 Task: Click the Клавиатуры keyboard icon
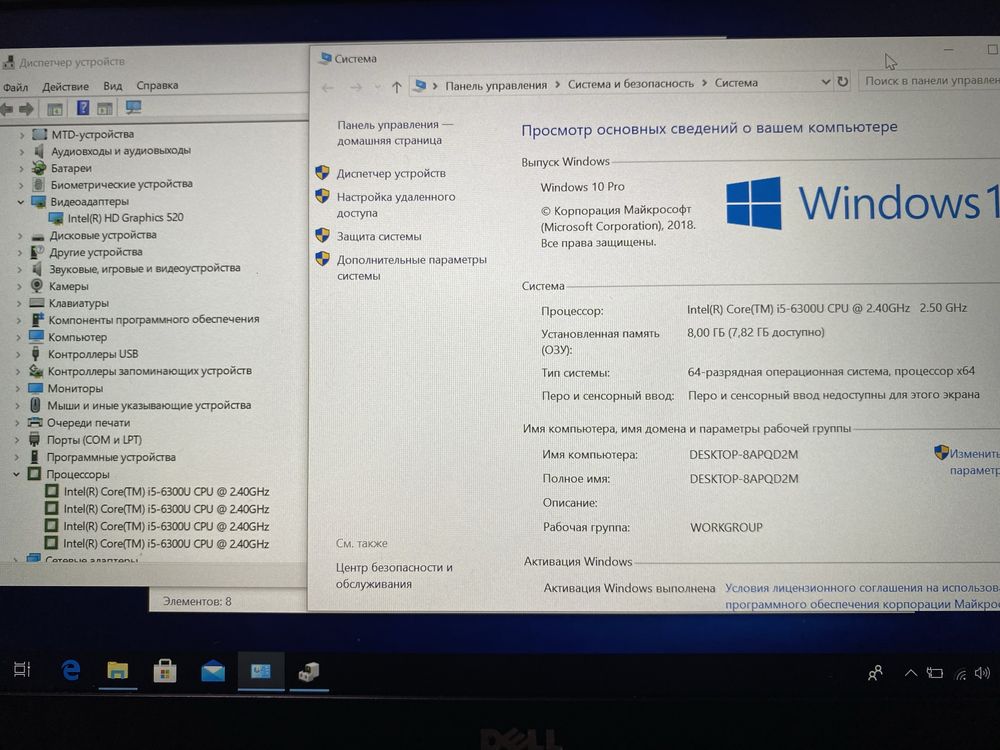tap(37, 303)
